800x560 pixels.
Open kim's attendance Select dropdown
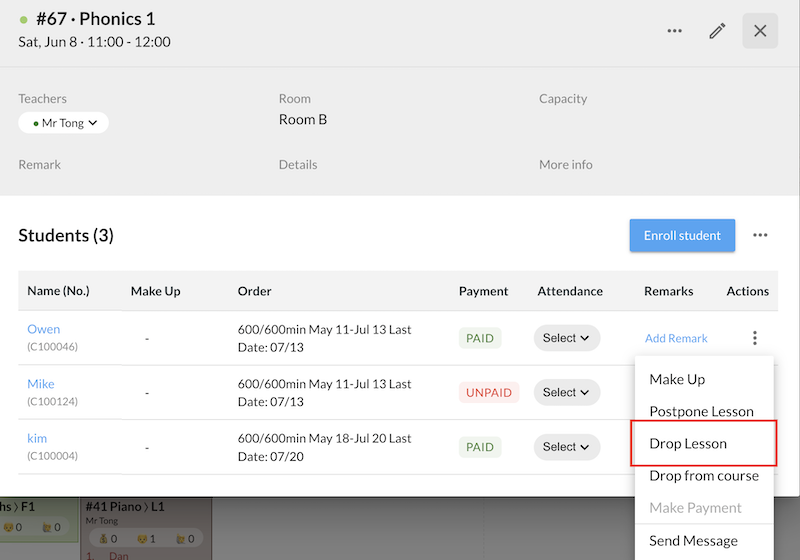[x=566, y=447]
